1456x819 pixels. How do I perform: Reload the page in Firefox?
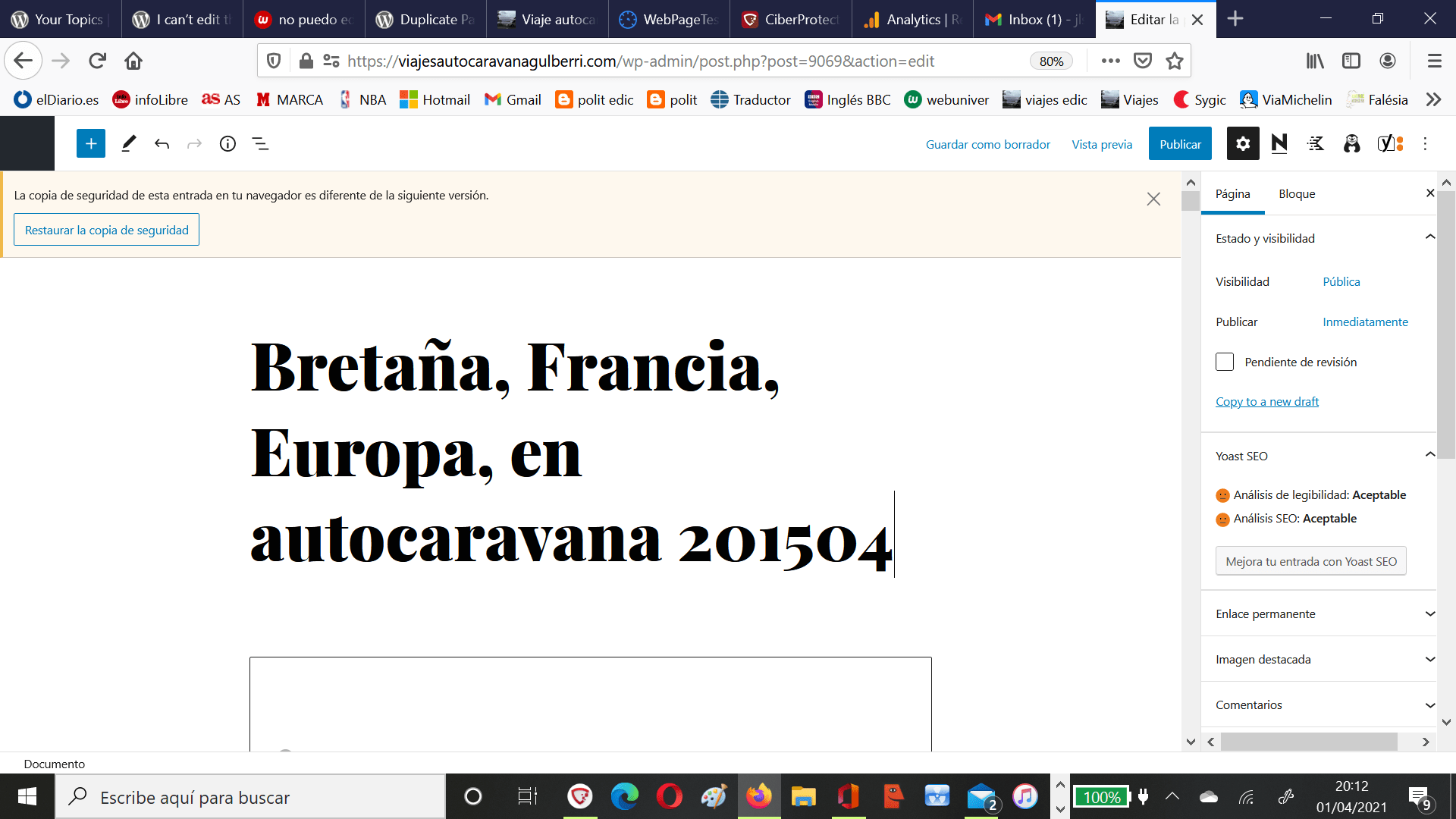97,61
